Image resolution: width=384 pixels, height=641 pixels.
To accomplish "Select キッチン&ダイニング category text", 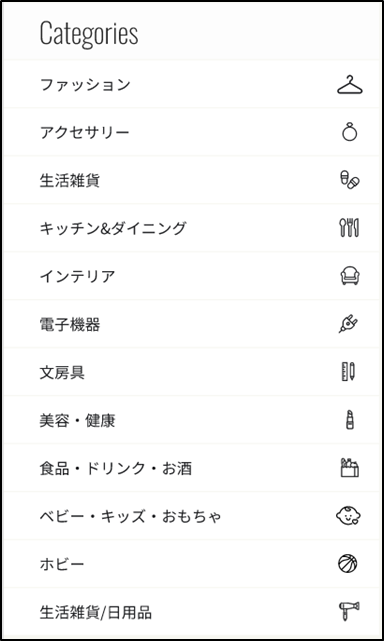I will (113, 228).
